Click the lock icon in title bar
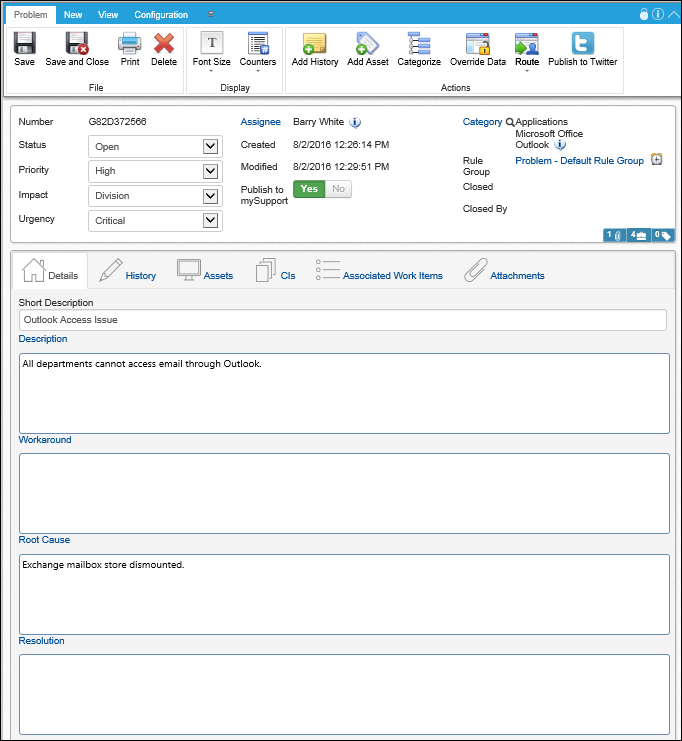 point(644,14)
